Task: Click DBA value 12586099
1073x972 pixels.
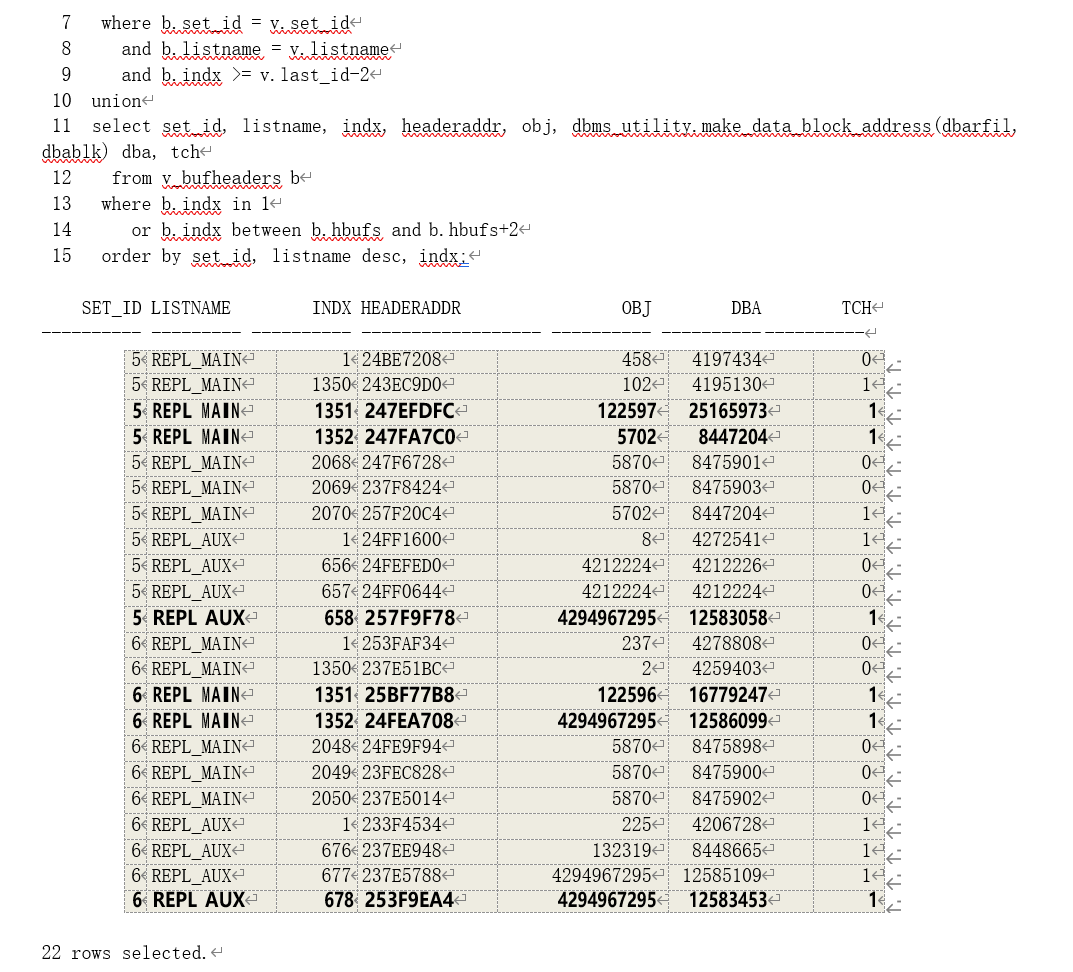Action: pyautogui.click(x=728, y=721)
